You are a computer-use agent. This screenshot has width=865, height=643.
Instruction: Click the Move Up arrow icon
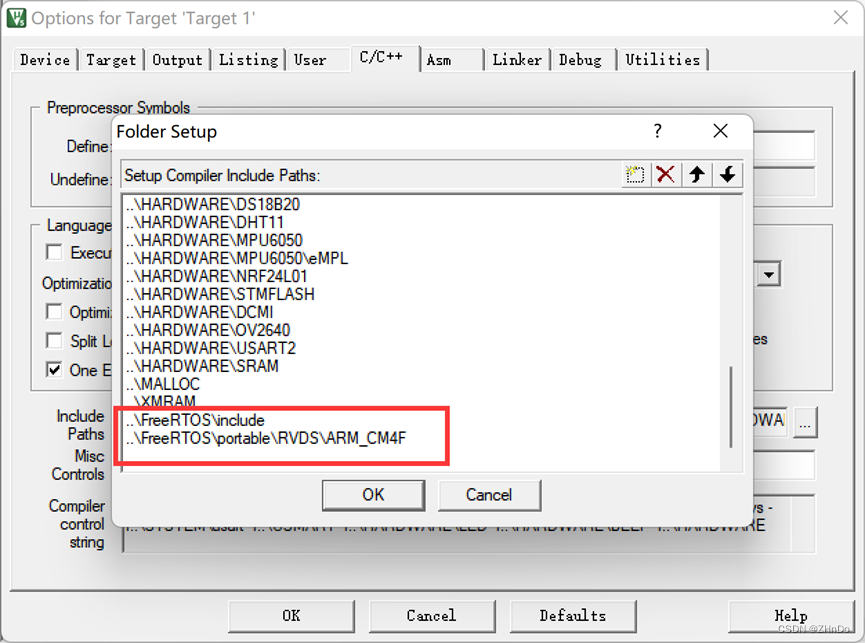(697, 175)
